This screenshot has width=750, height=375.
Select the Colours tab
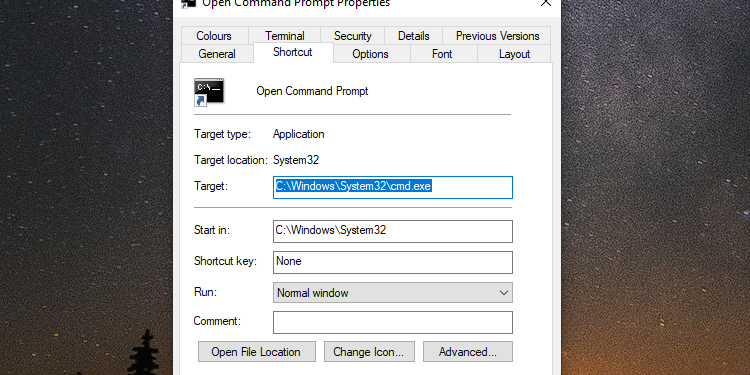coord(214,36)
